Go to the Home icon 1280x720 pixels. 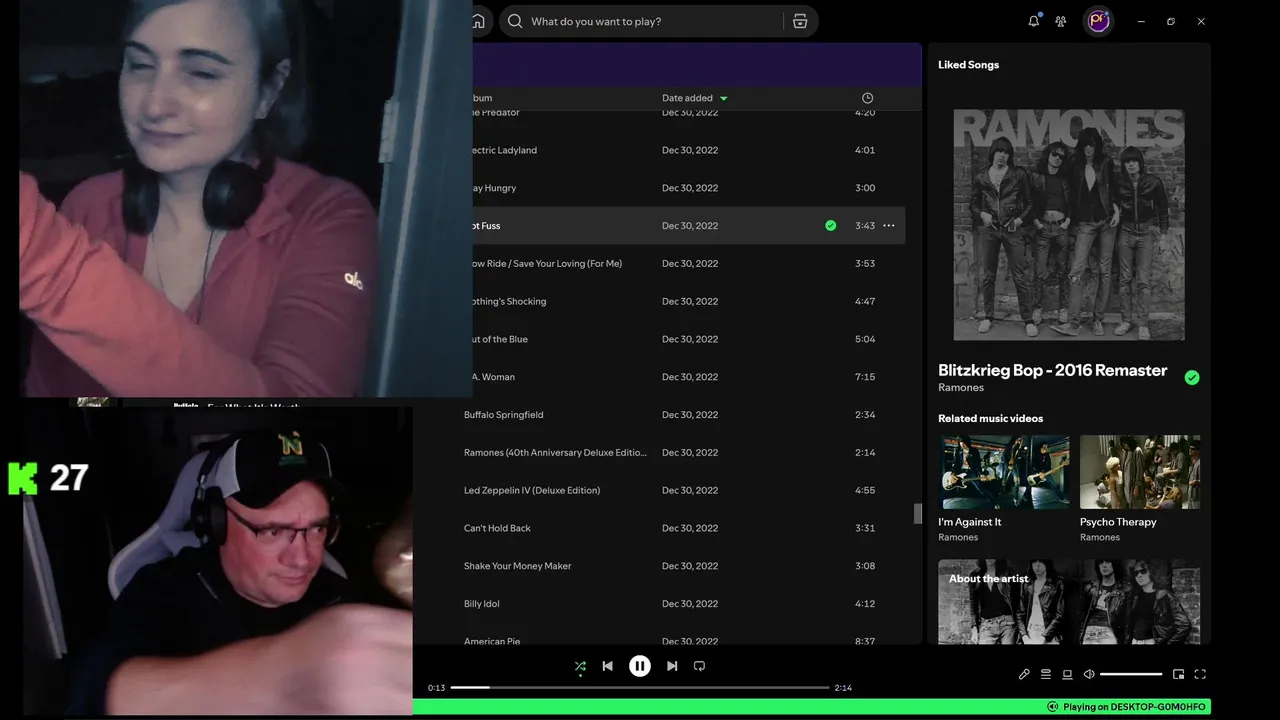click(478, 21)
